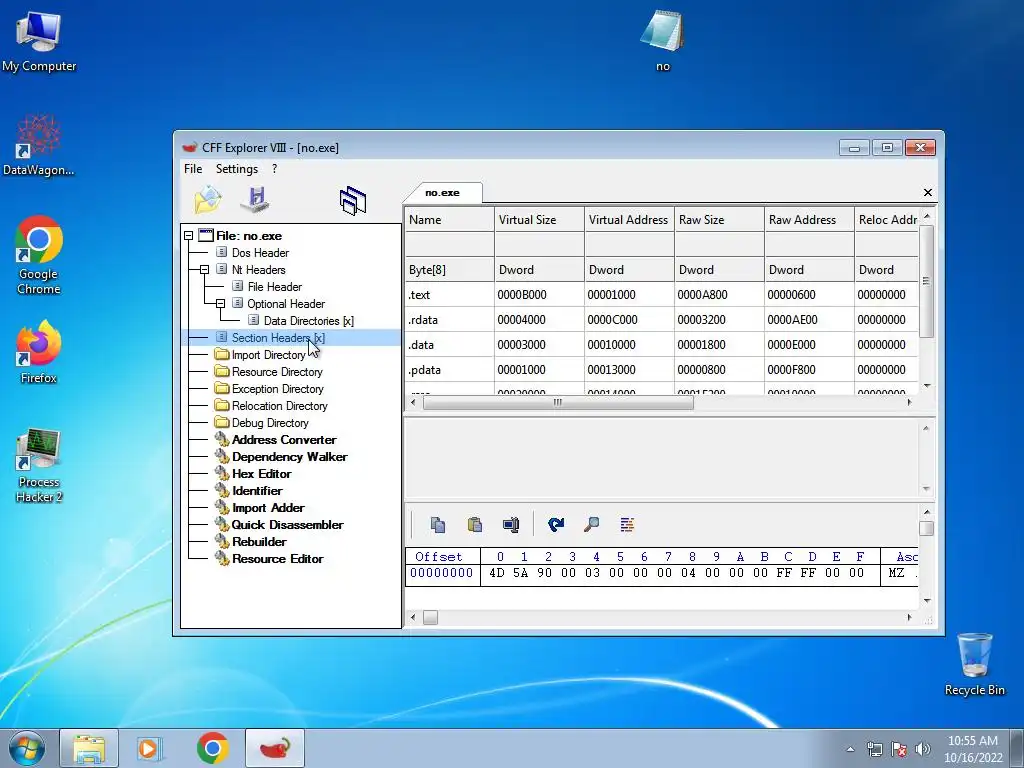
Task: Click the magnifier find icon in hex toolbar
Action: click(x=592, y=524)
